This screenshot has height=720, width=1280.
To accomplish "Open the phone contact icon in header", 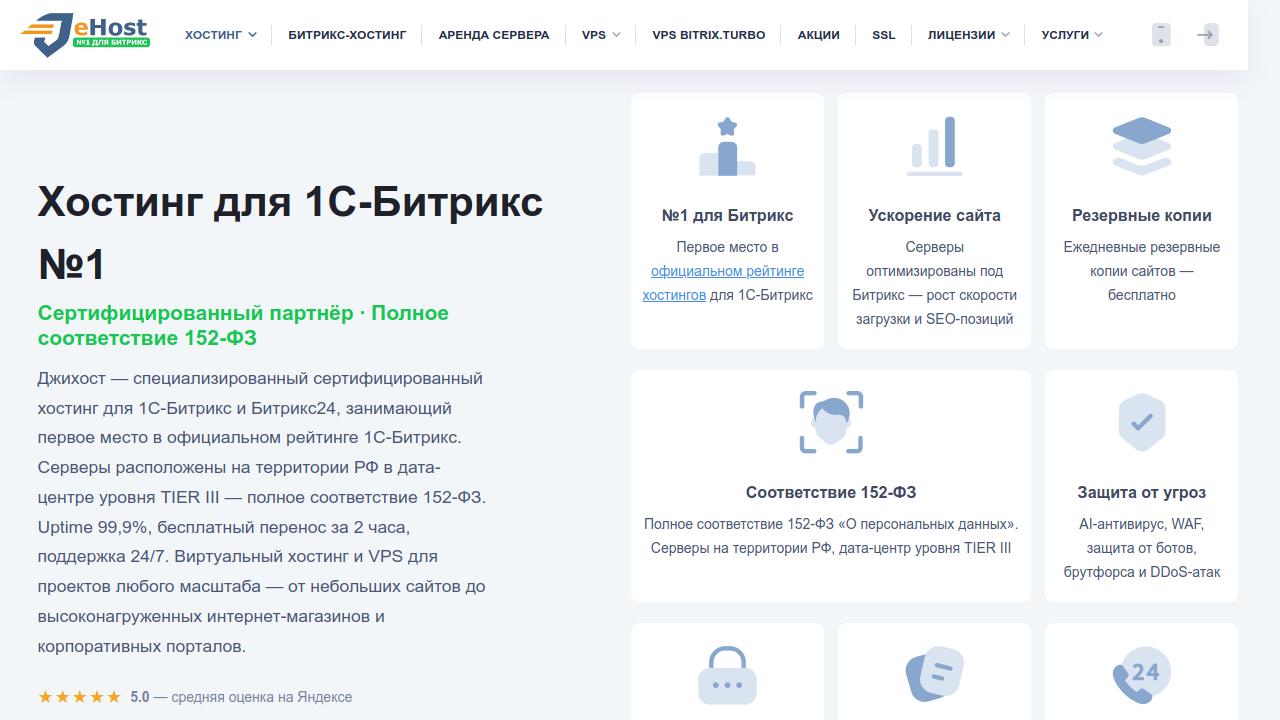I will tap(1161, 34).
